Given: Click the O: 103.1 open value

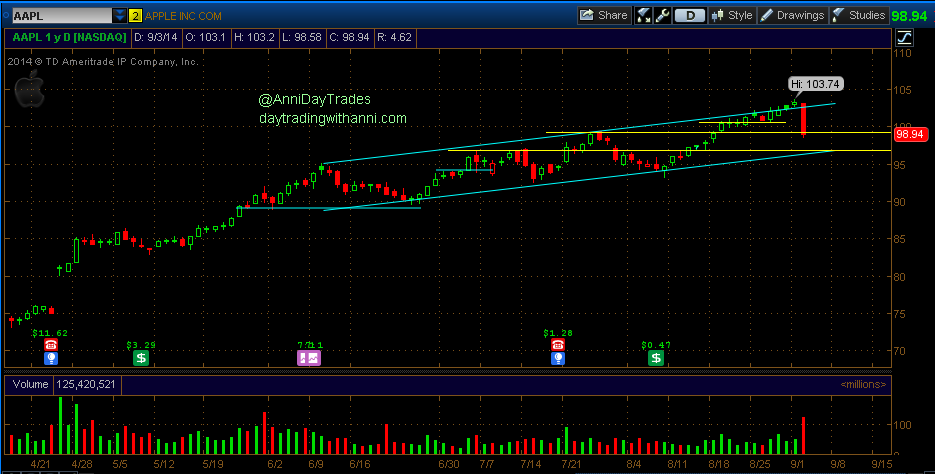Looking at the screenshot, I should point(206,38).
